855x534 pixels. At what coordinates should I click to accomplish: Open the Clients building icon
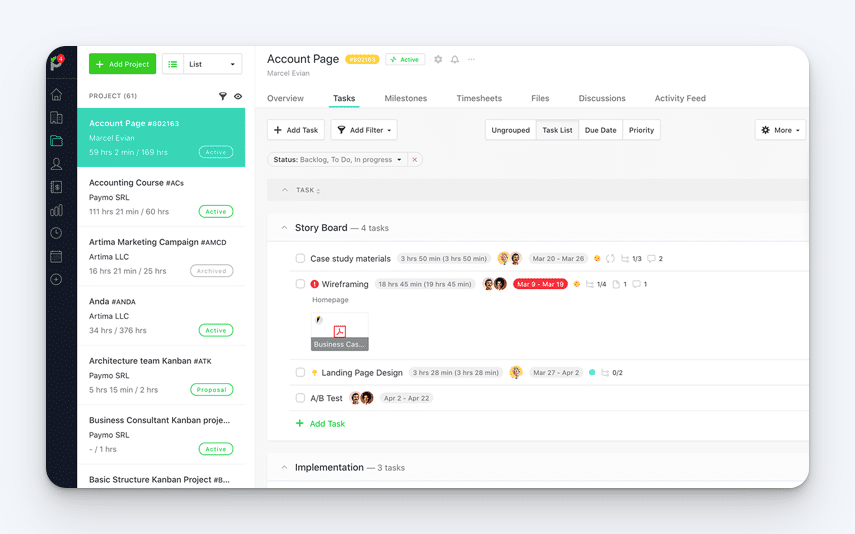[x=56, y=118]
